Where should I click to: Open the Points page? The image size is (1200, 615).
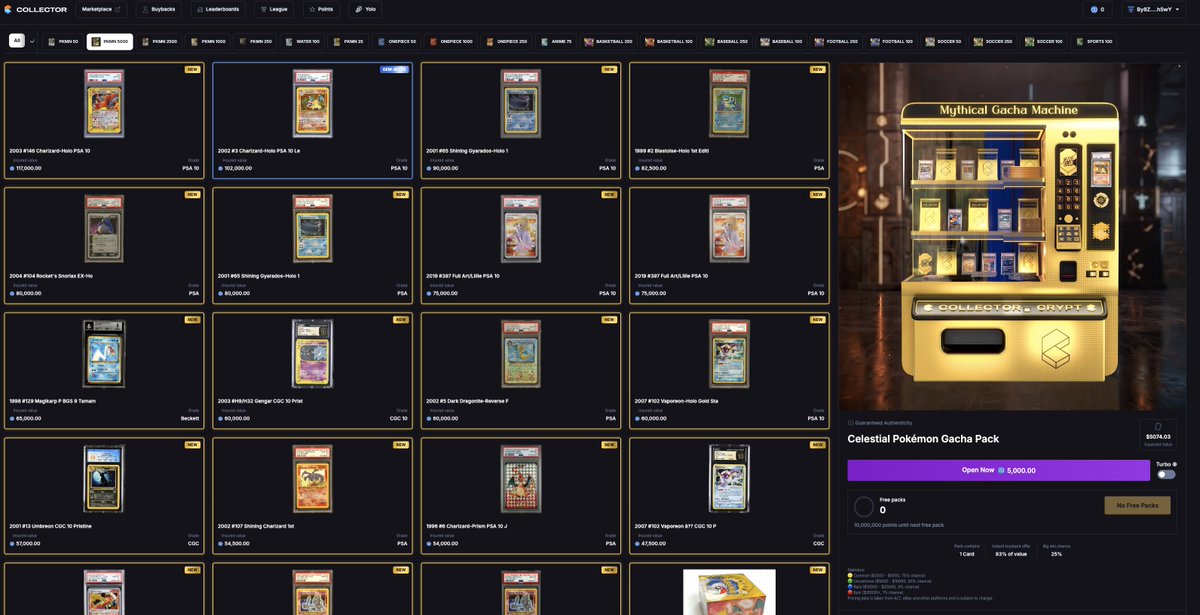click(321, 9)
